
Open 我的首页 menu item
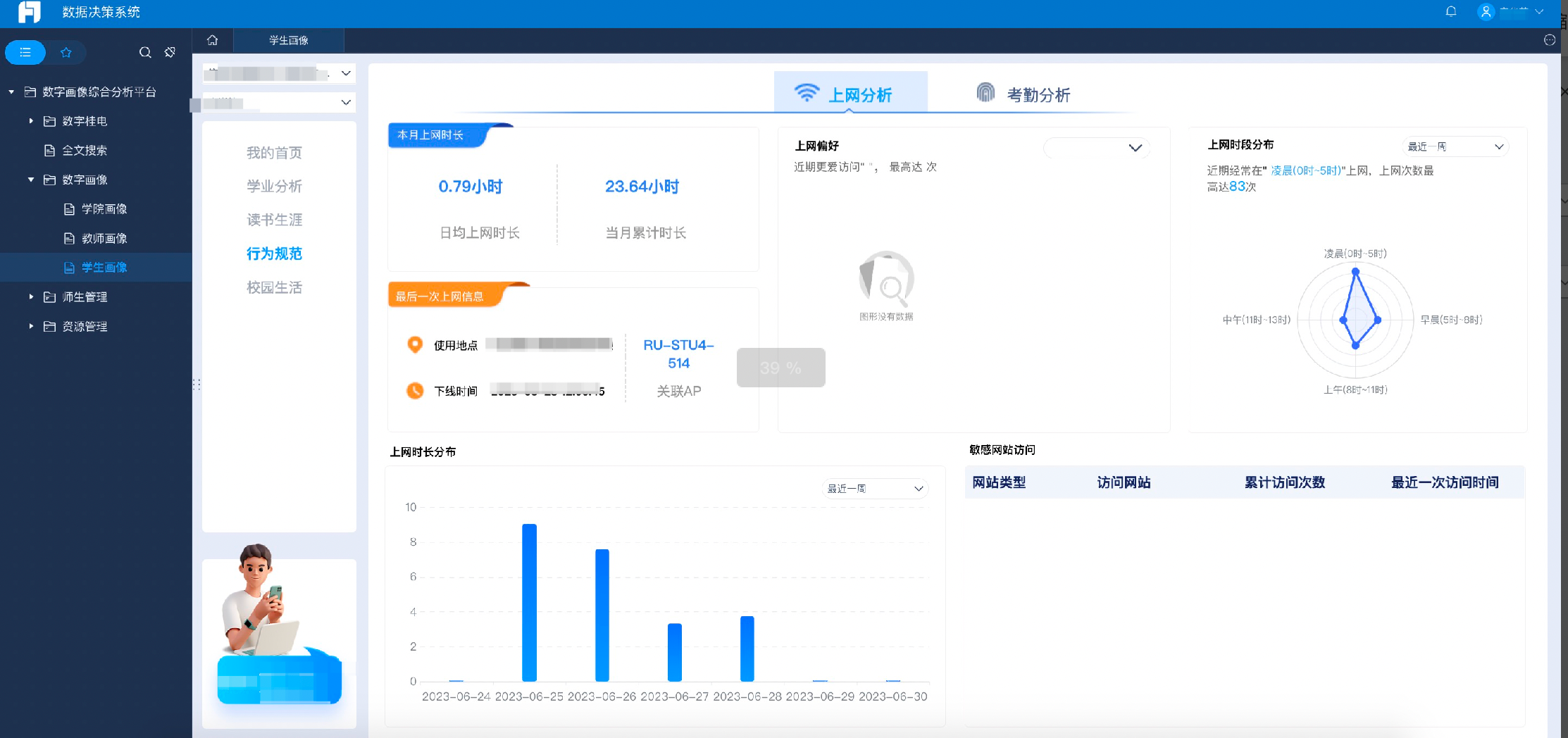(274, 153)
